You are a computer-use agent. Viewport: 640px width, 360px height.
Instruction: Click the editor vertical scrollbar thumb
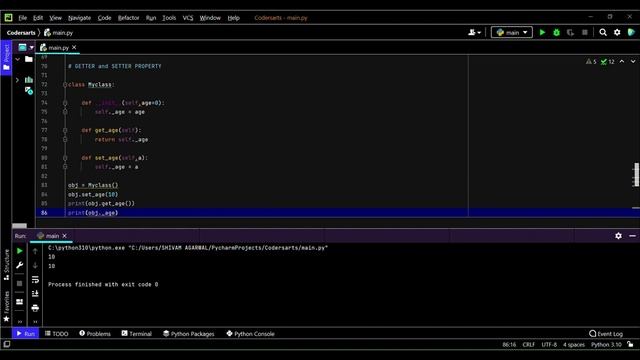point(636,175)
